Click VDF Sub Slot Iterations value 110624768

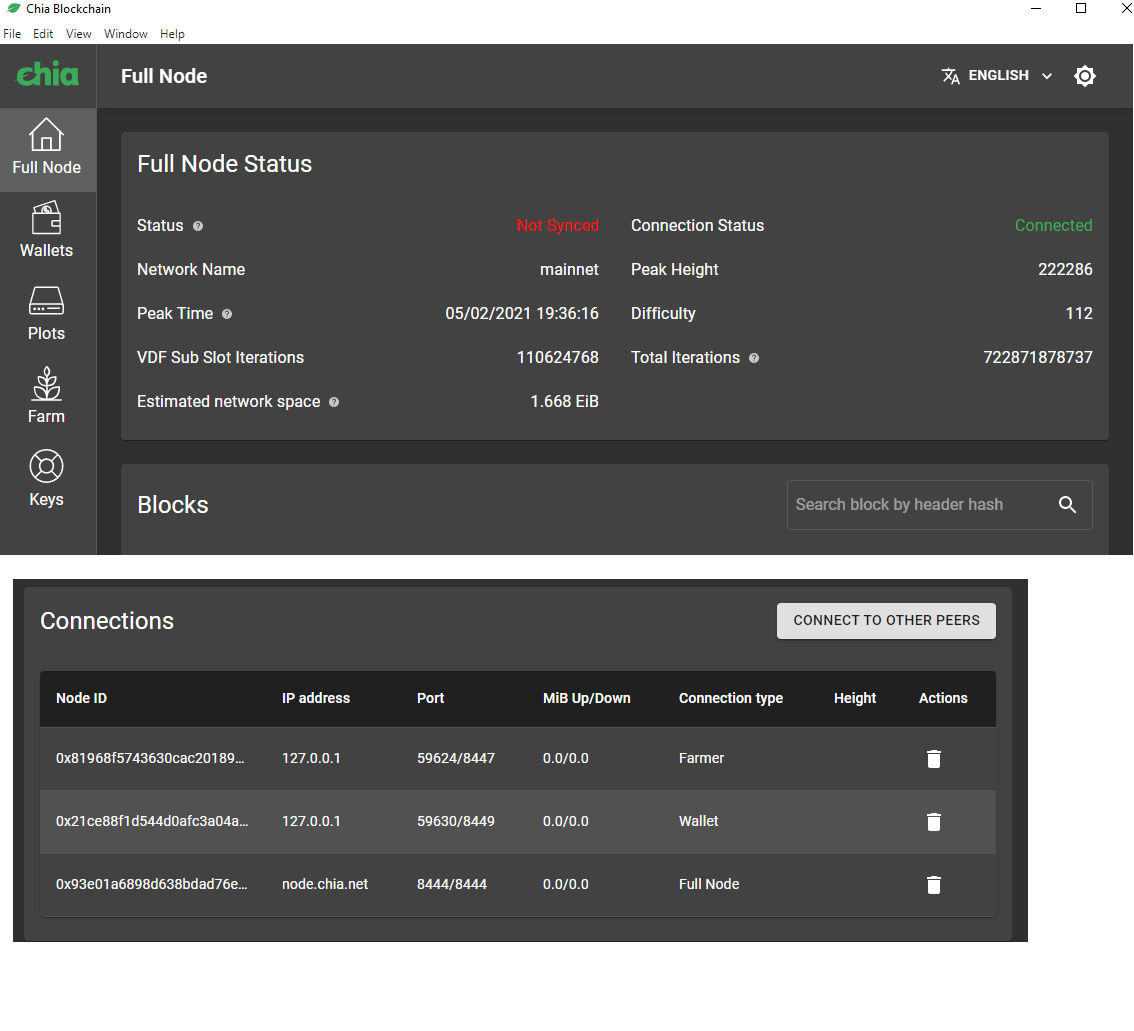(x=558, y=357)
